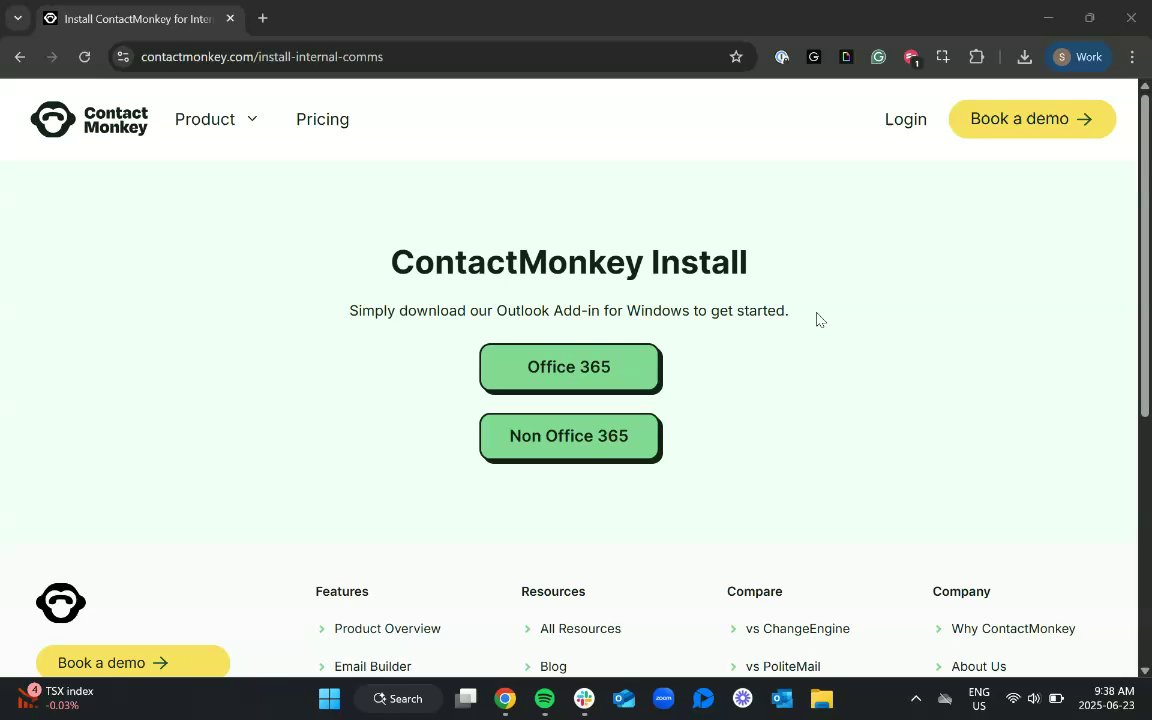Open the Grammarly extension icon
Screen dimensions: 1152x720
click(878, 57)
